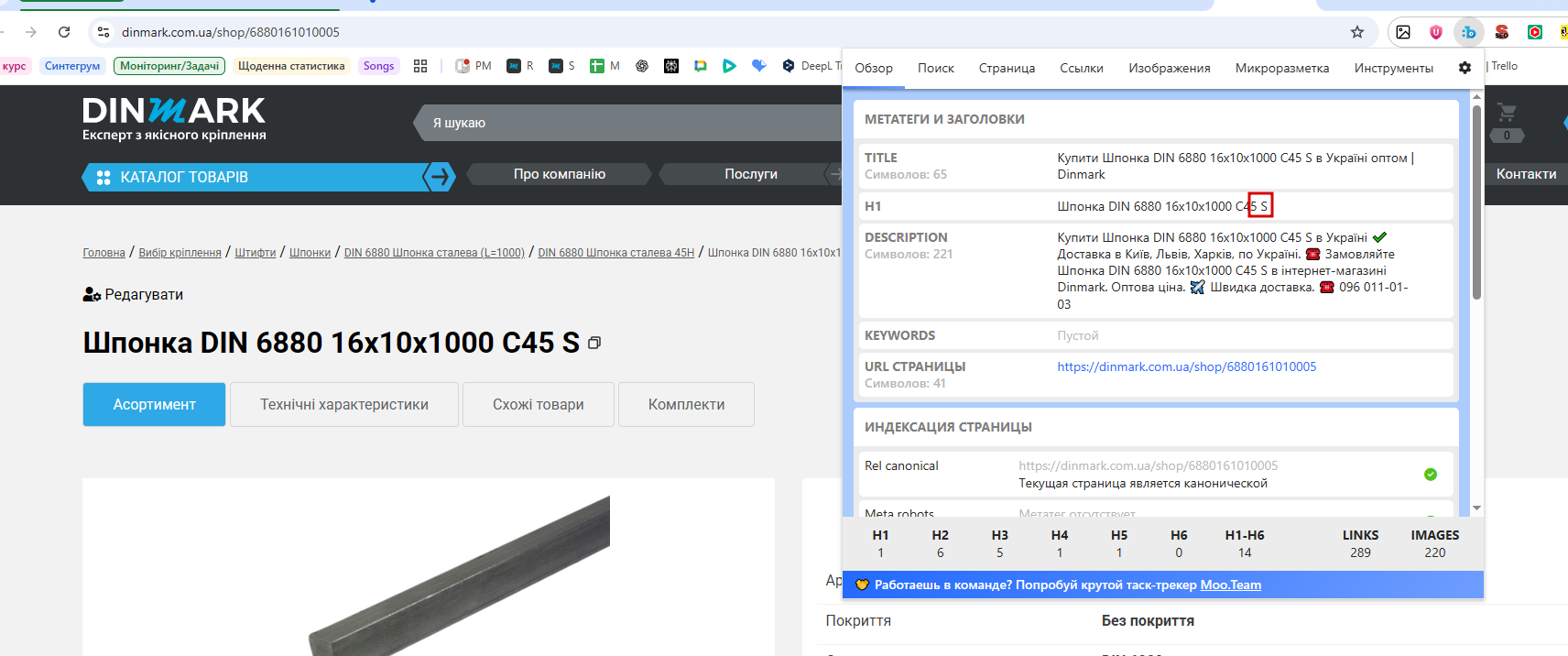This screenshot has width=1568, height=656.
Task: Click arrow next to Каталог товарів
Action: coord(440,177)
